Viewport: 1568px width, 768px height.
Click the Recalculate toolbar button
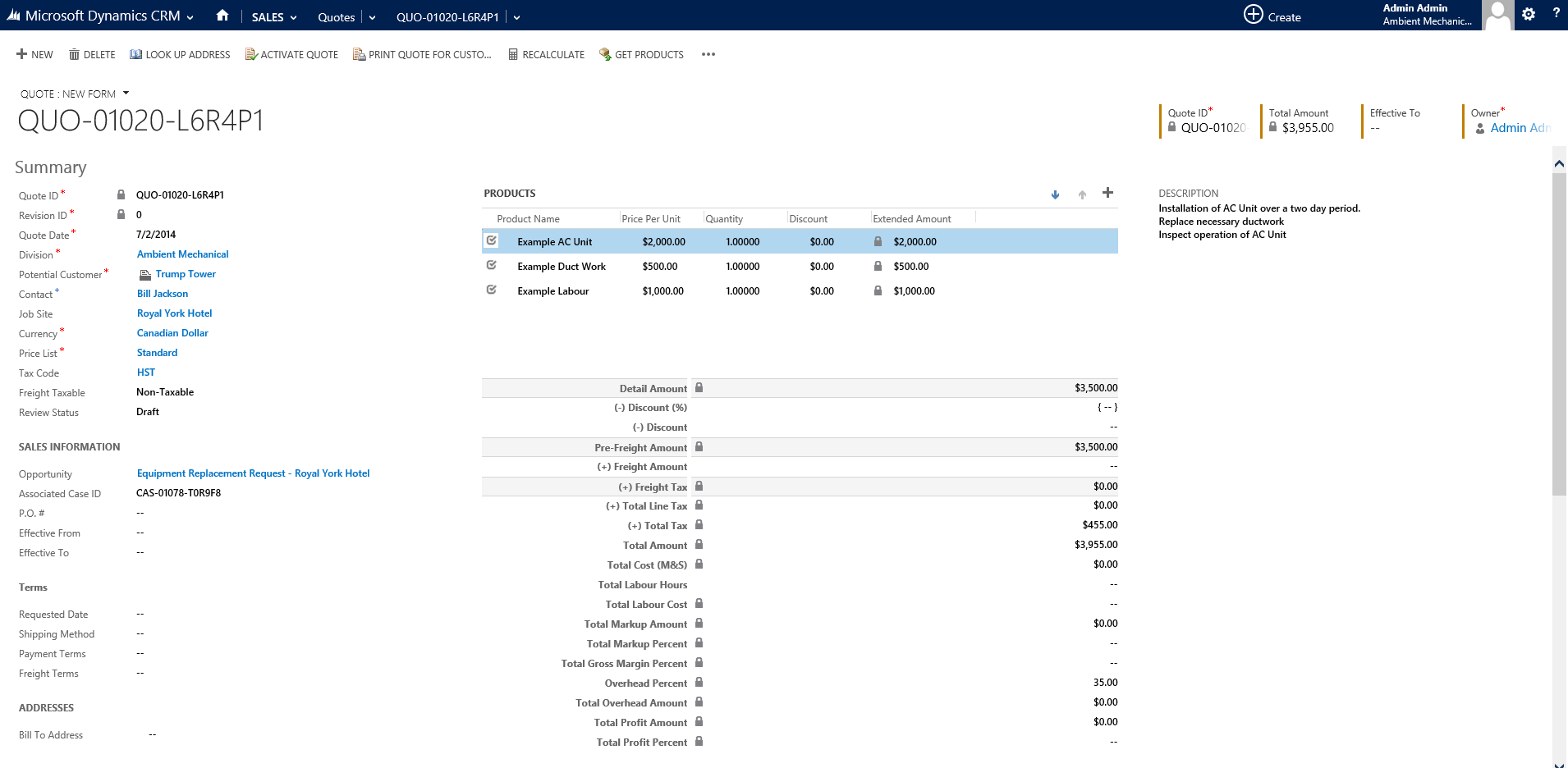[546, 55]
